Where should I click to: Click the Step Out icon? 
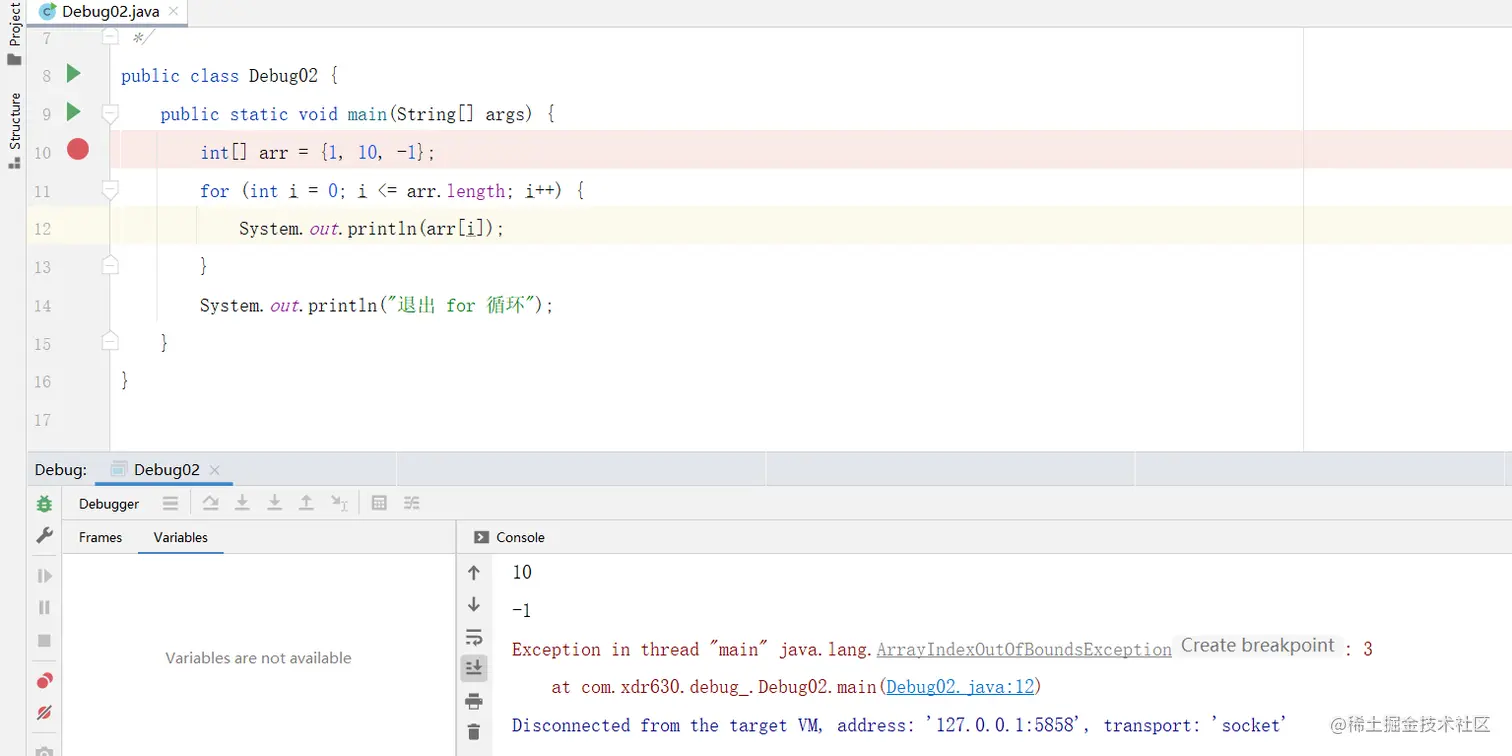click(x=307, y=503)
